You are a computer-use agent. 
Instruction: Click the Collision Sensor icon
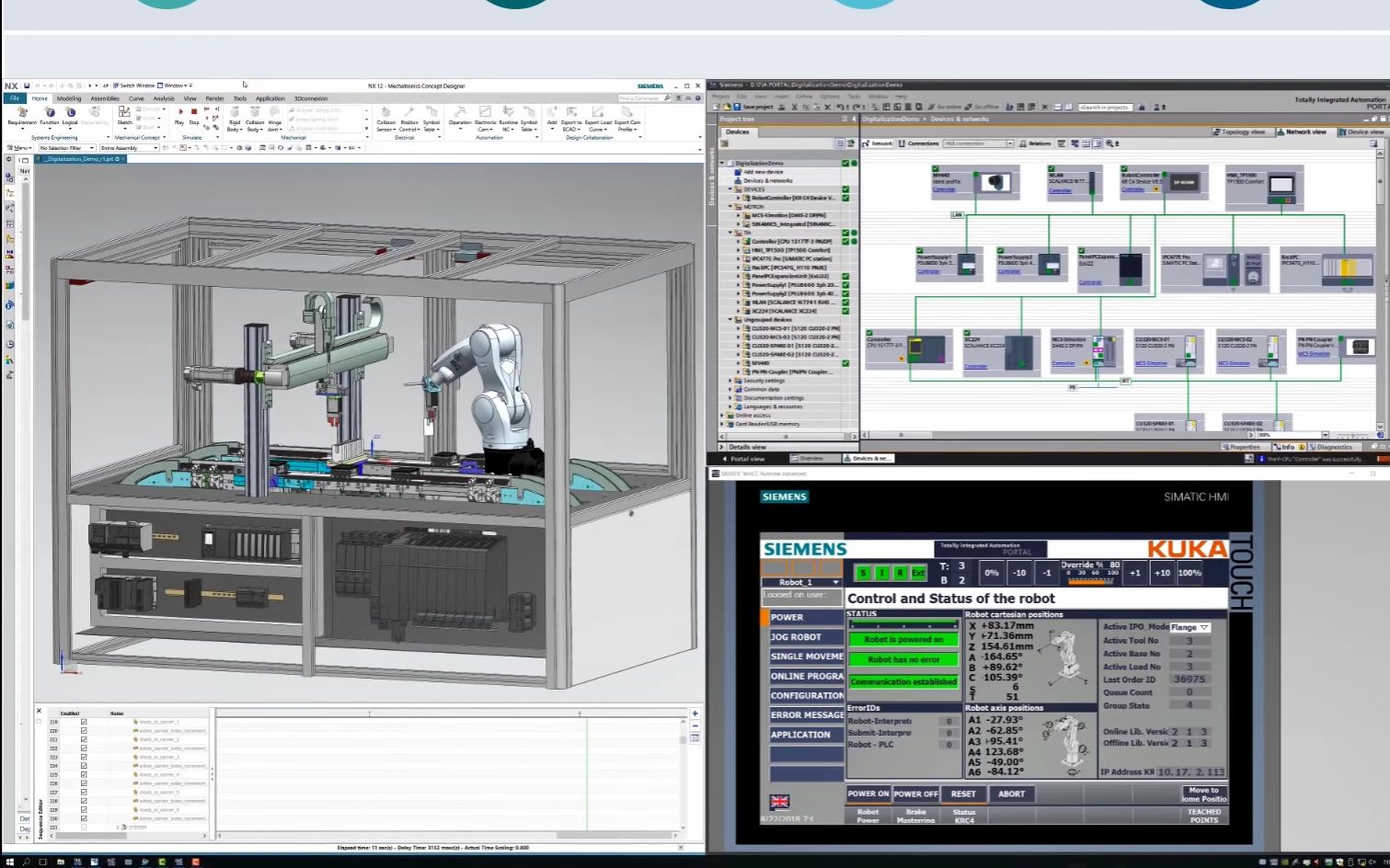[x=385, y=114]
